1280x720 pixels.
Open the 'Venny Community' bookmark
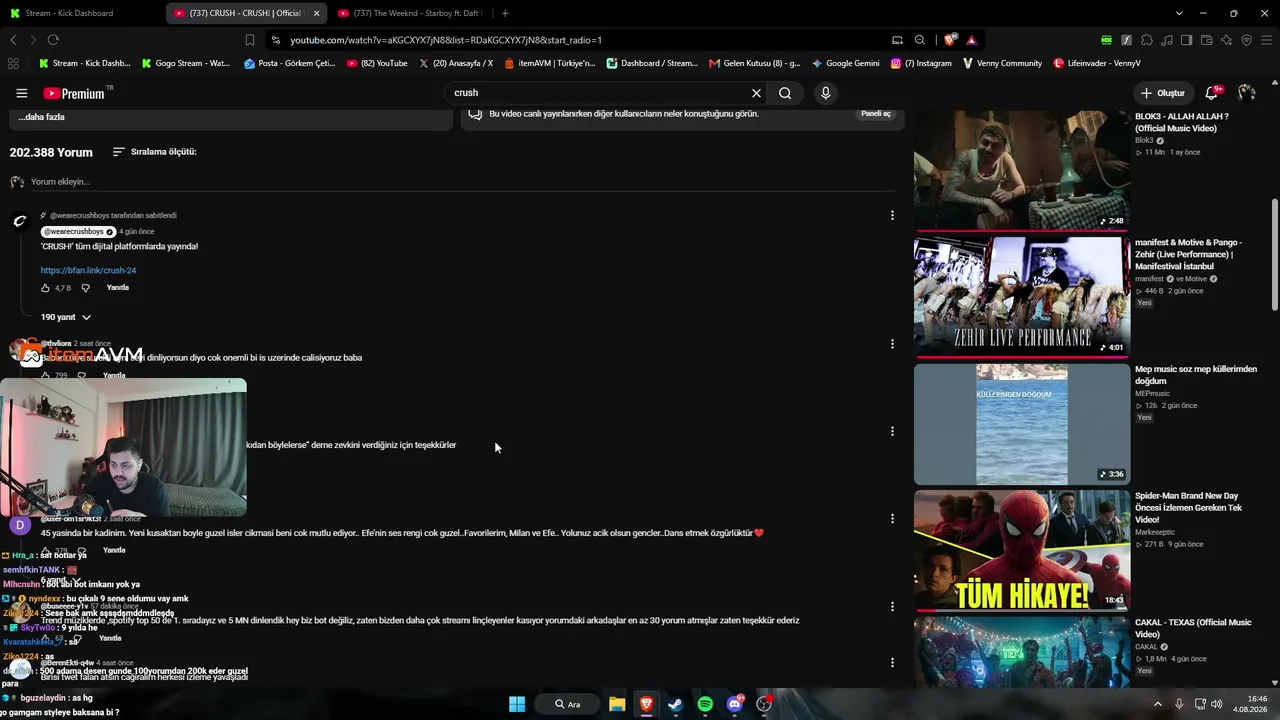tap(1002, 63)
